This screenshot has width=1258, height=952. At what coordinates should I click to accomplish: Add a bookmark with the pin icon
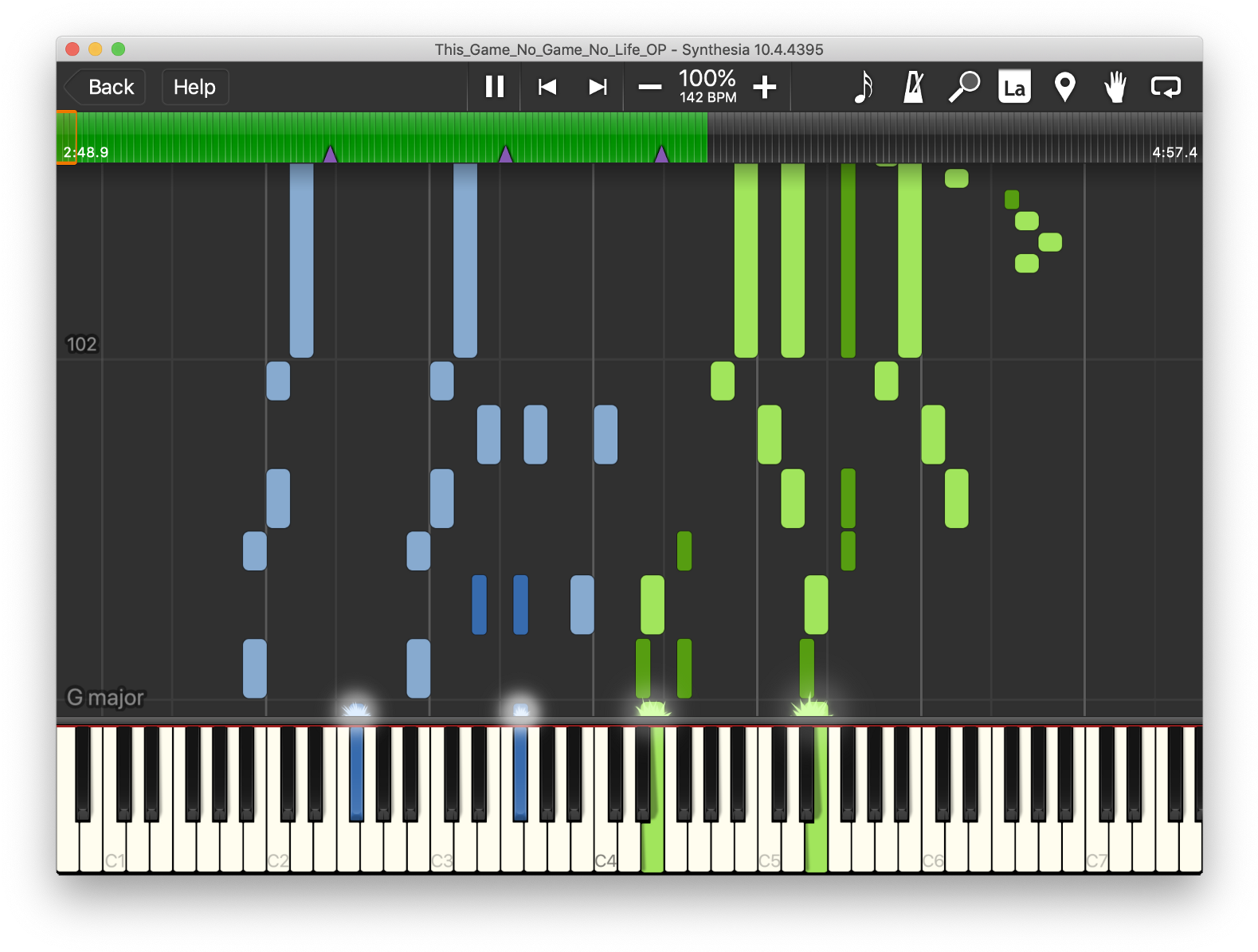1065,87
